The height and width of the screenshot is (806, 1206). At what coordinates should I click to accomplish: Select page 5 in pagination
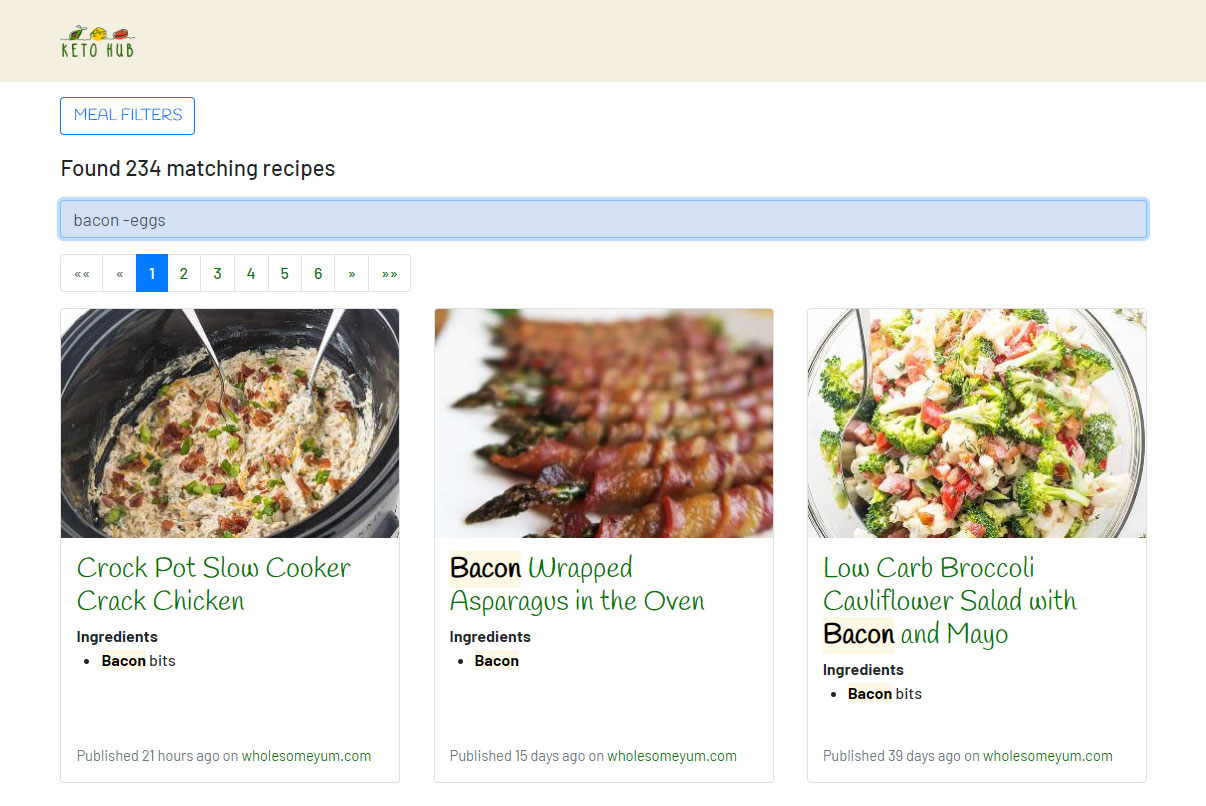point(284,273)
